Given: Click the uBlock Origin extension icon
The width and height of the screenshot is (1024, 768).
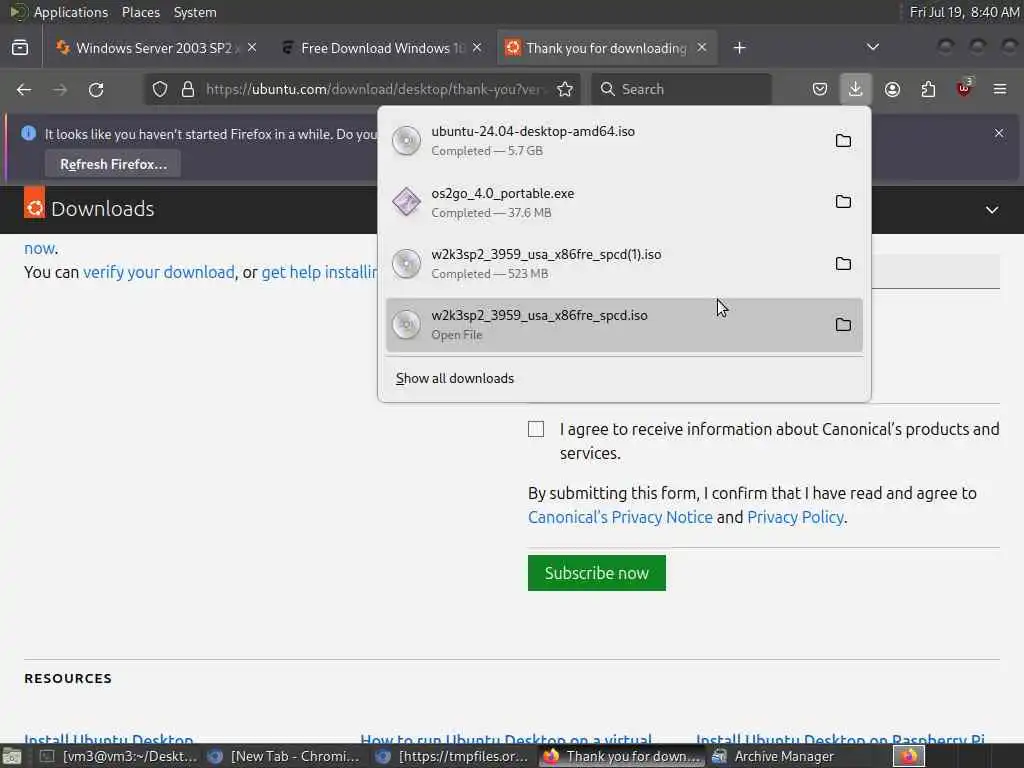Looking at the screenshot, I should pyautogui.click(x=964, y=88).
